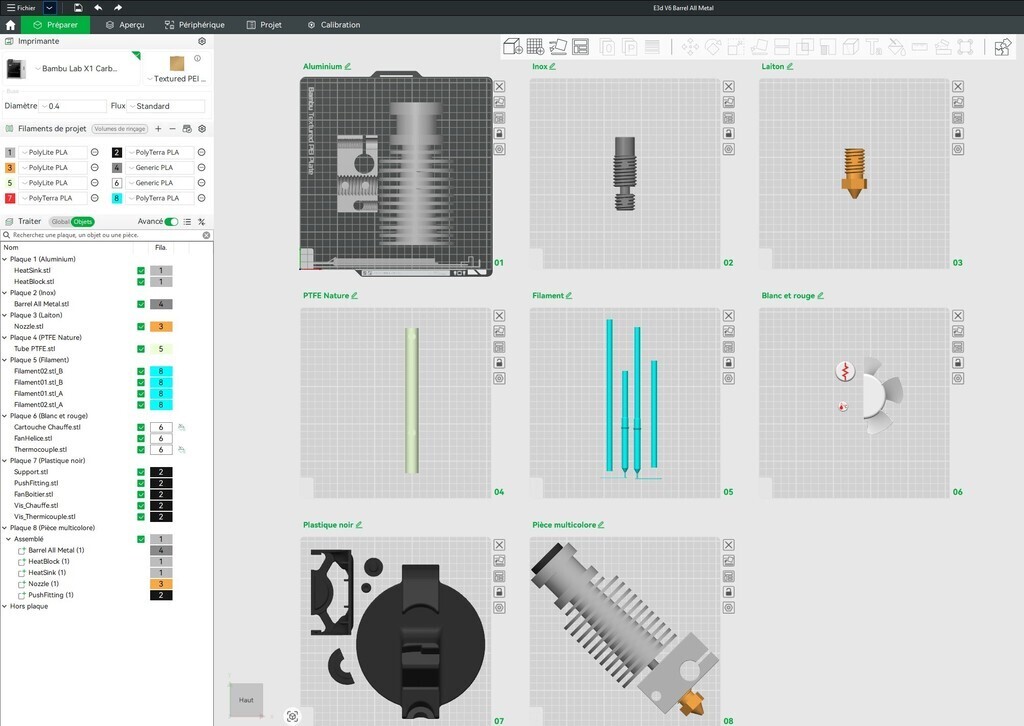Viewport: 1024px width, 726px height.
Task: Click the lock icon beside Inox plate
Action: (x=729, y=133)
